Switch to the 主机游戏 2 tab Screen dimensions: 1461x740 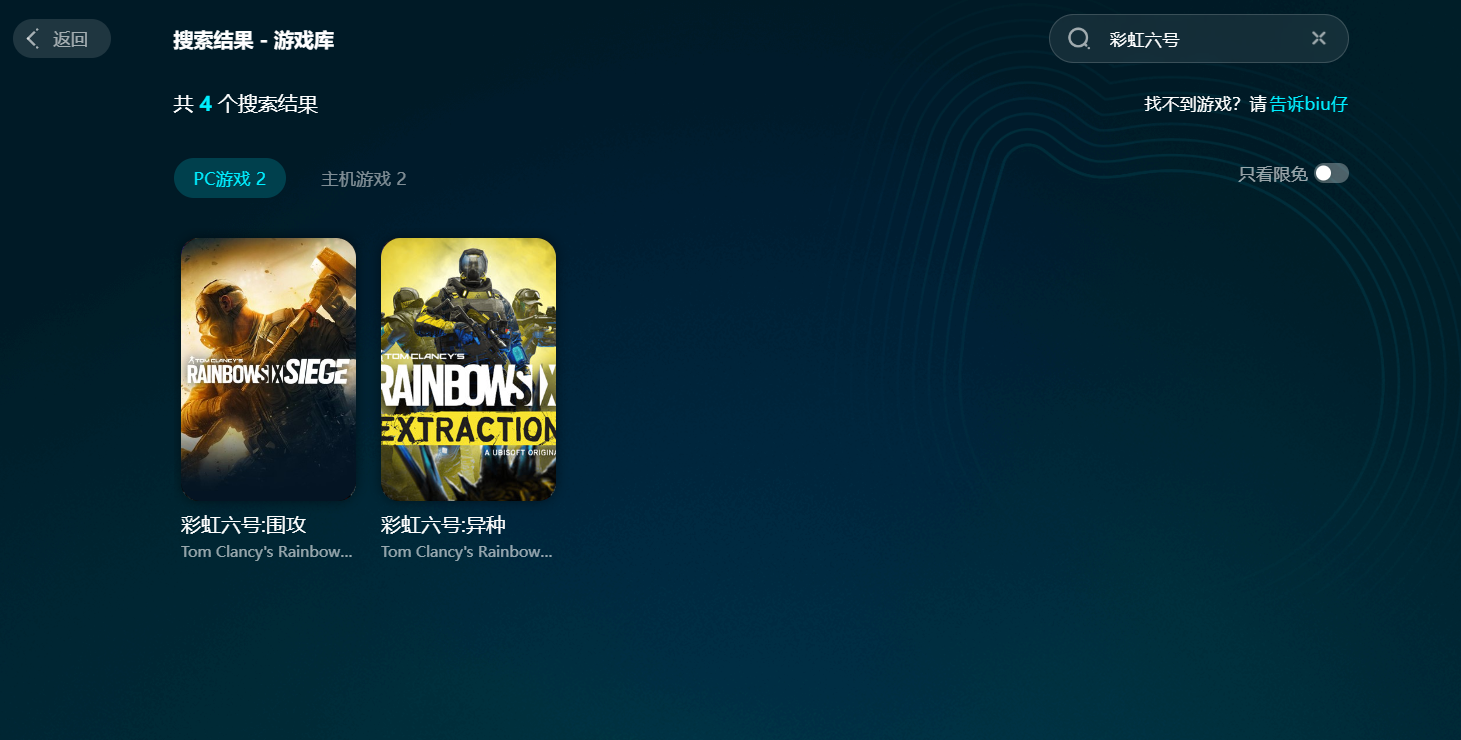click(x=363, y=179)
